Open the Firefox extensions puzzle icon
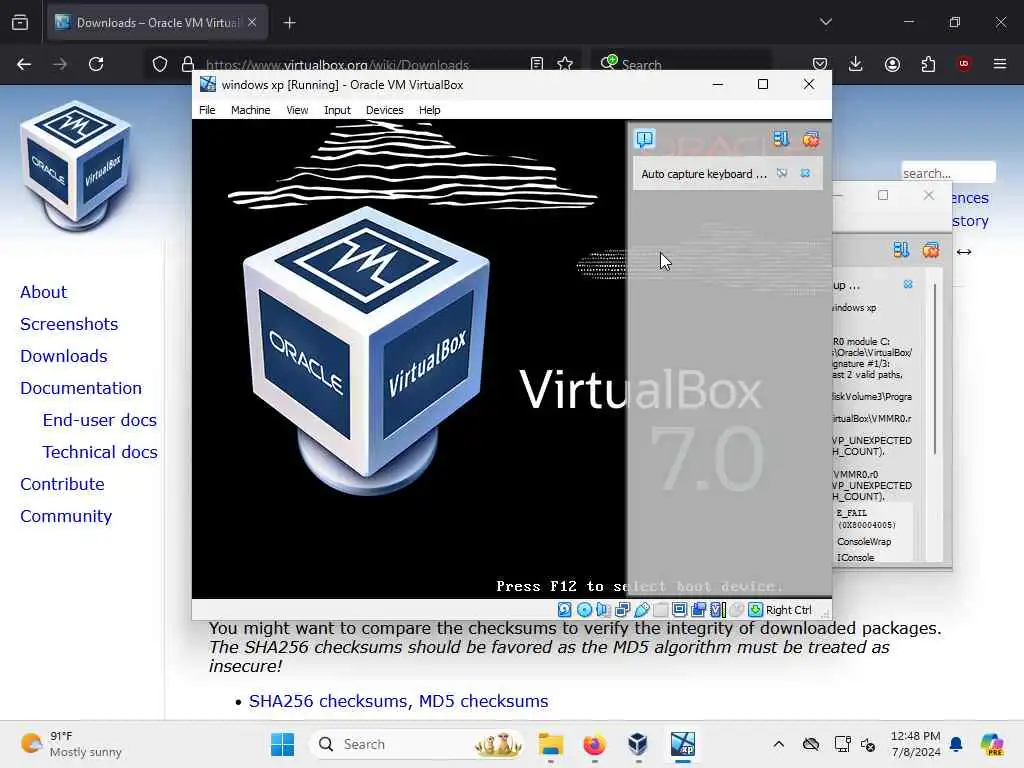 point(928,64)
